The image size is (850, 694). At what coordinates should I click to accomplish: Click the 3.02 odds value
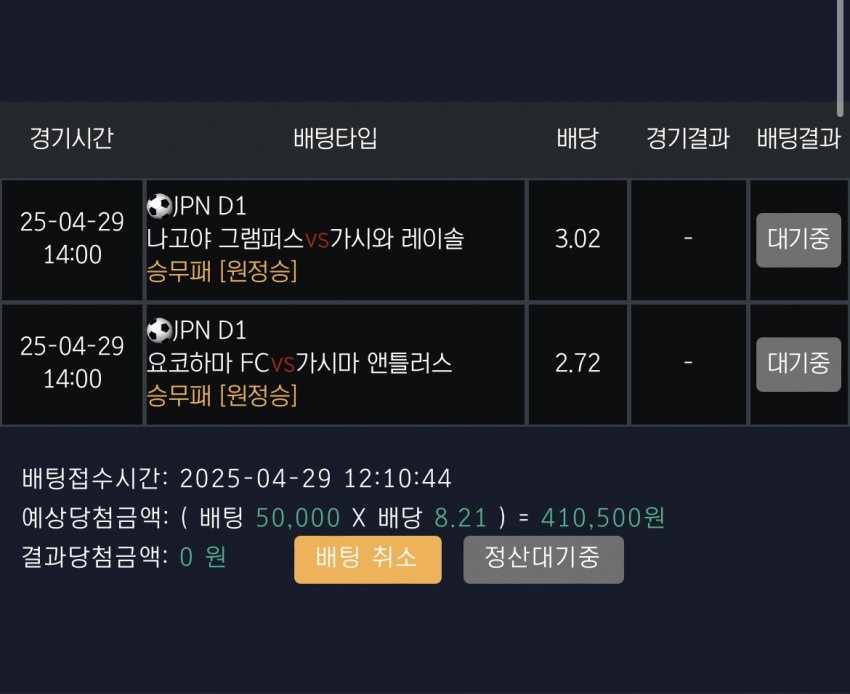click(x=577, y=240)
